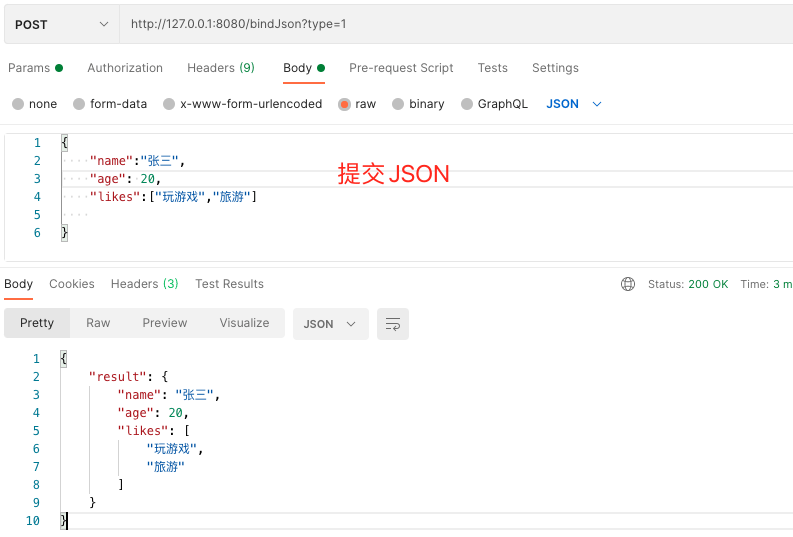
Task: Select the form-data radio option
Action: coord(80,104)
